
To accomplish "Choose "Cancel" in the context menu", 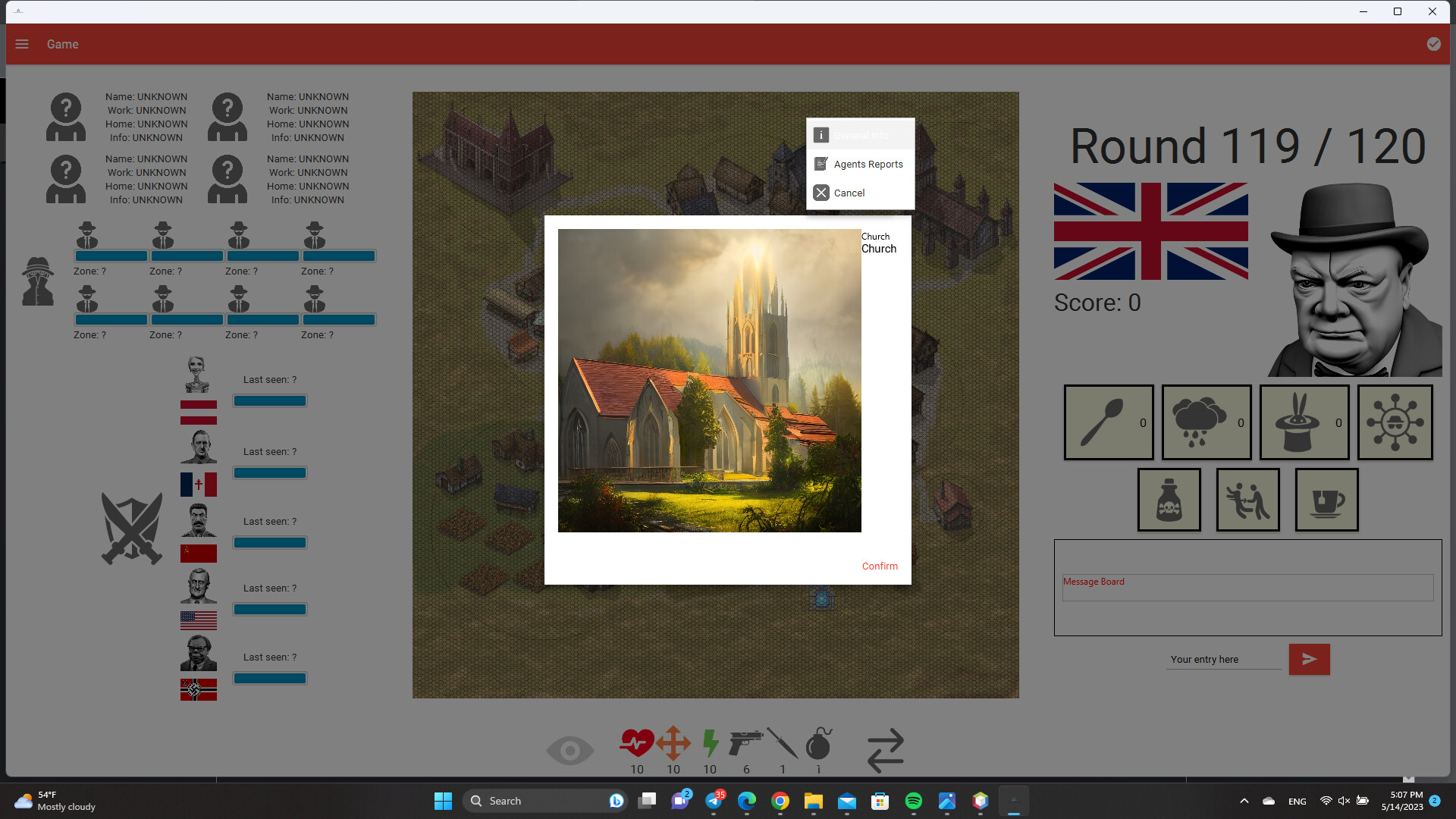I will [x=849, y=193].
